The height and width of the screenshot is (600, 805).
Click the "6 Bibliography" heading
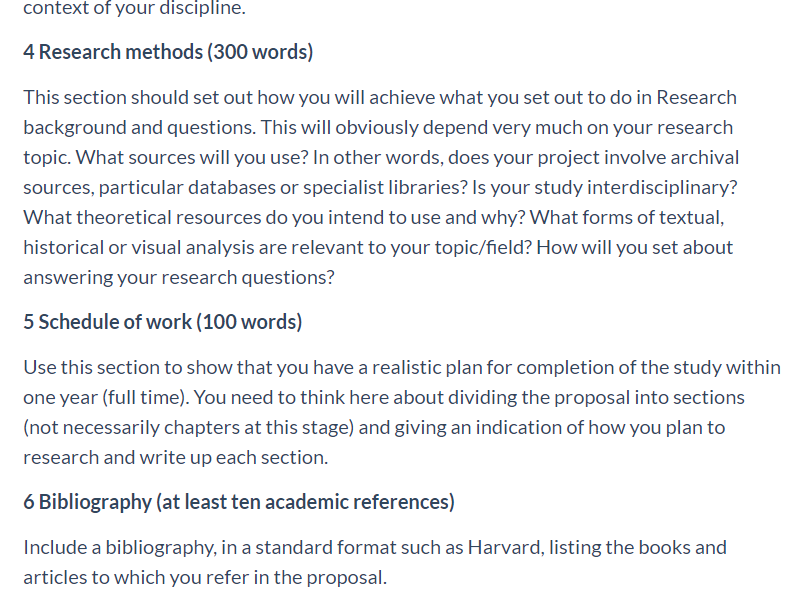(87, 502)
